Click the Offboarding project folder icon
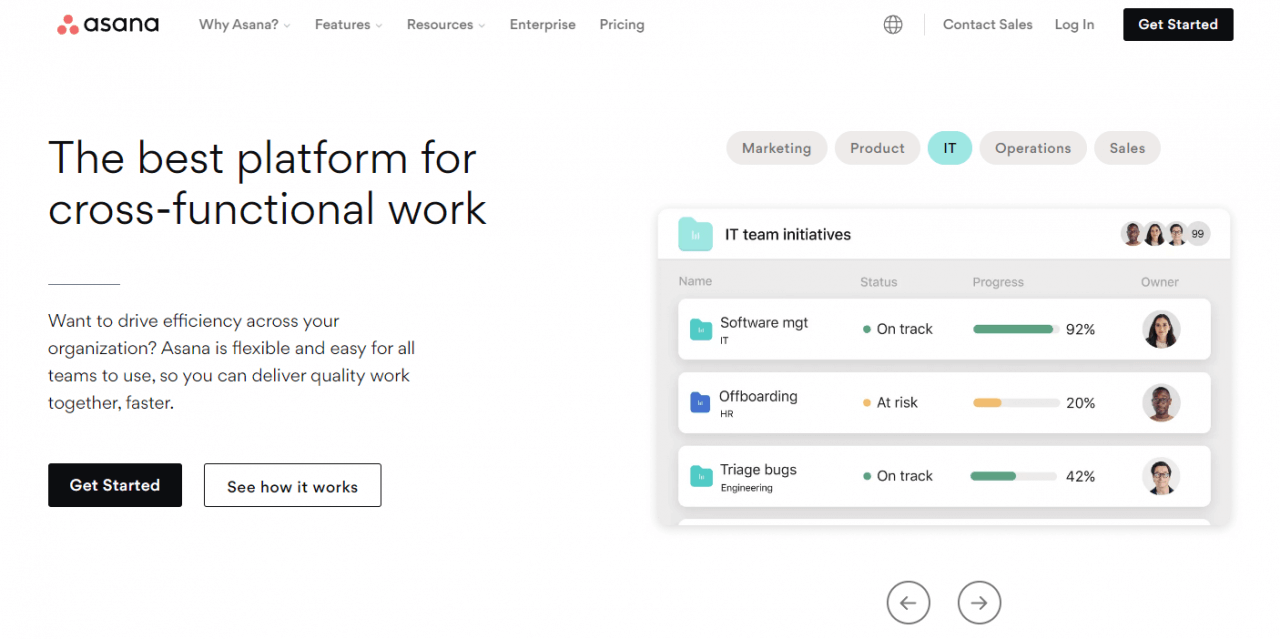Viewport: 1280px width, 639px height. click(x=700, y=402)
